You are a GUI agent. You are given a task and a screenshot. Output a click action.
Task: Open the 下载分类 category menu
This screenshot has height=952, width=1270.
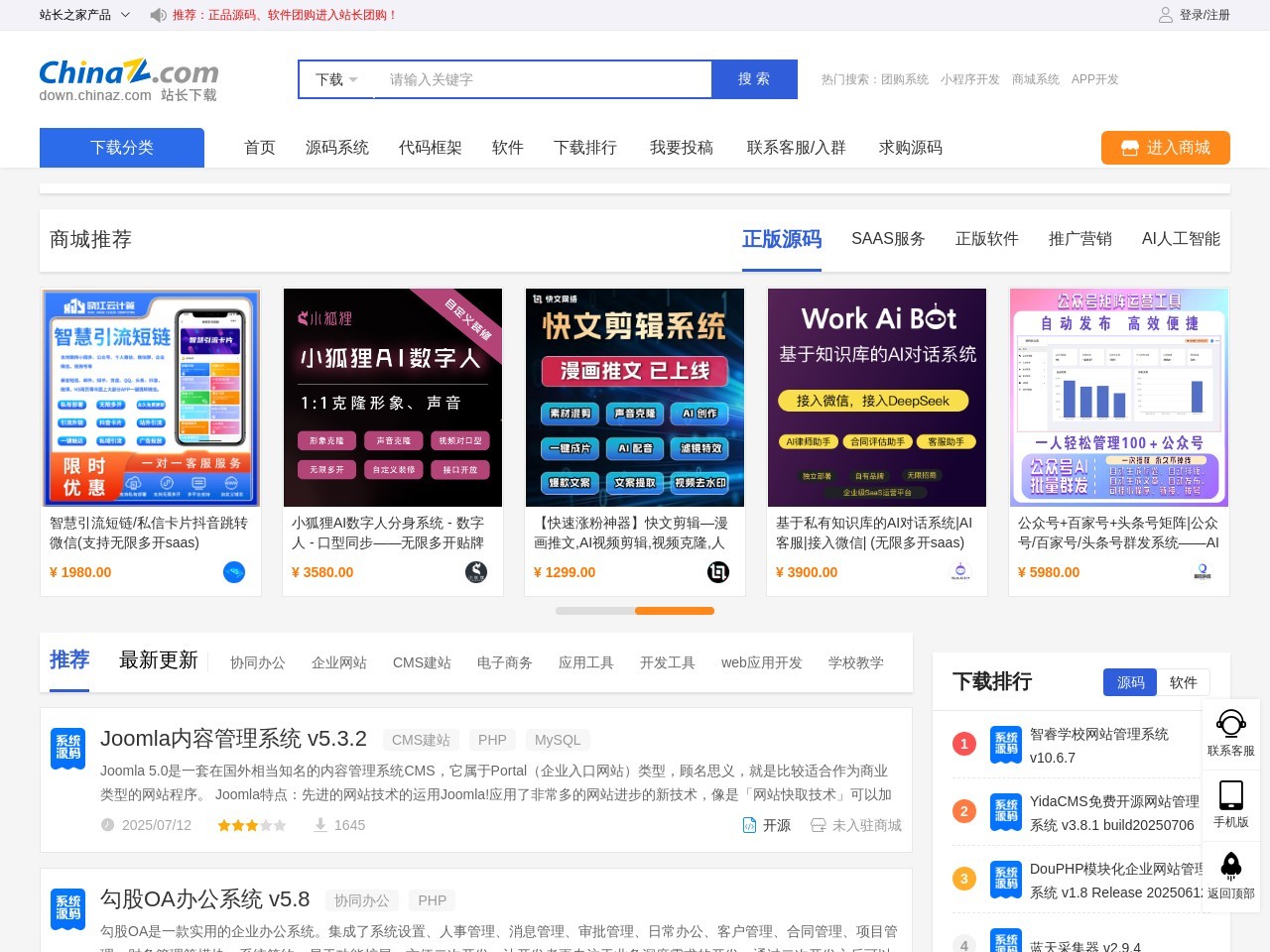tap(122, 148)
